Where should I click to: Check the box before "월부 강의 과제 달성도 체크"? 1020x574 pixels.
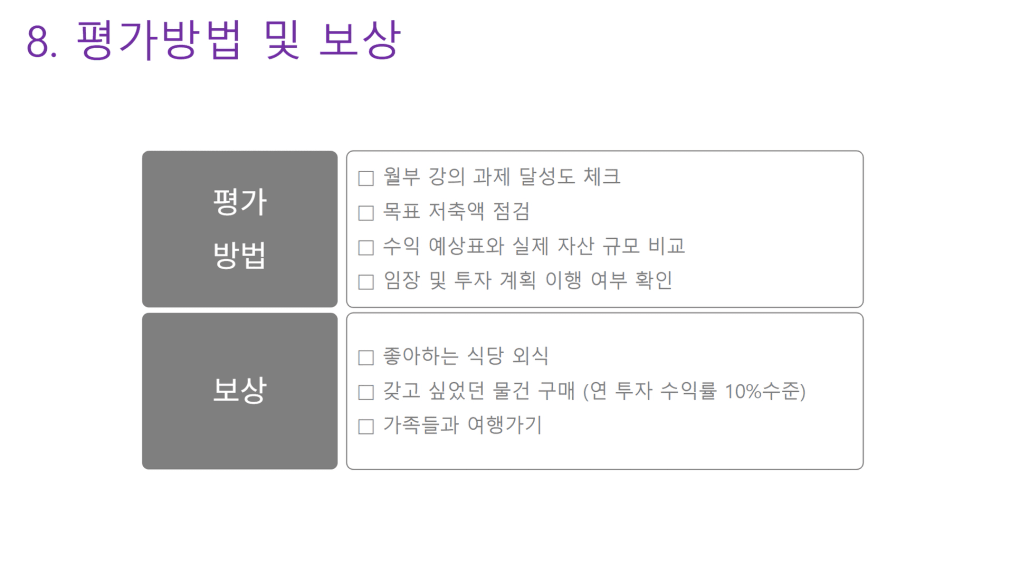click(366, 179)
